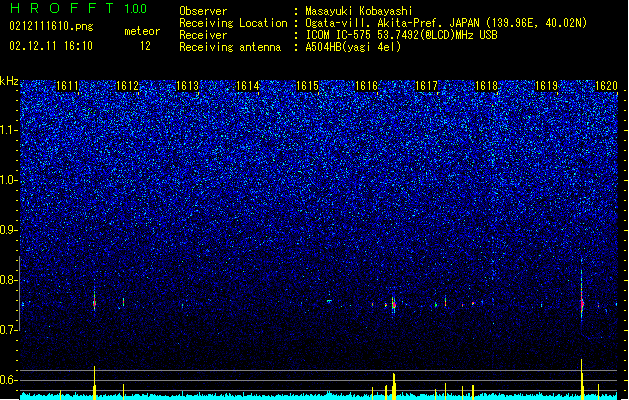Screen dimensions: 629x400
Task: Click the Receiving antenna label
Action: [x=230, y=47]
